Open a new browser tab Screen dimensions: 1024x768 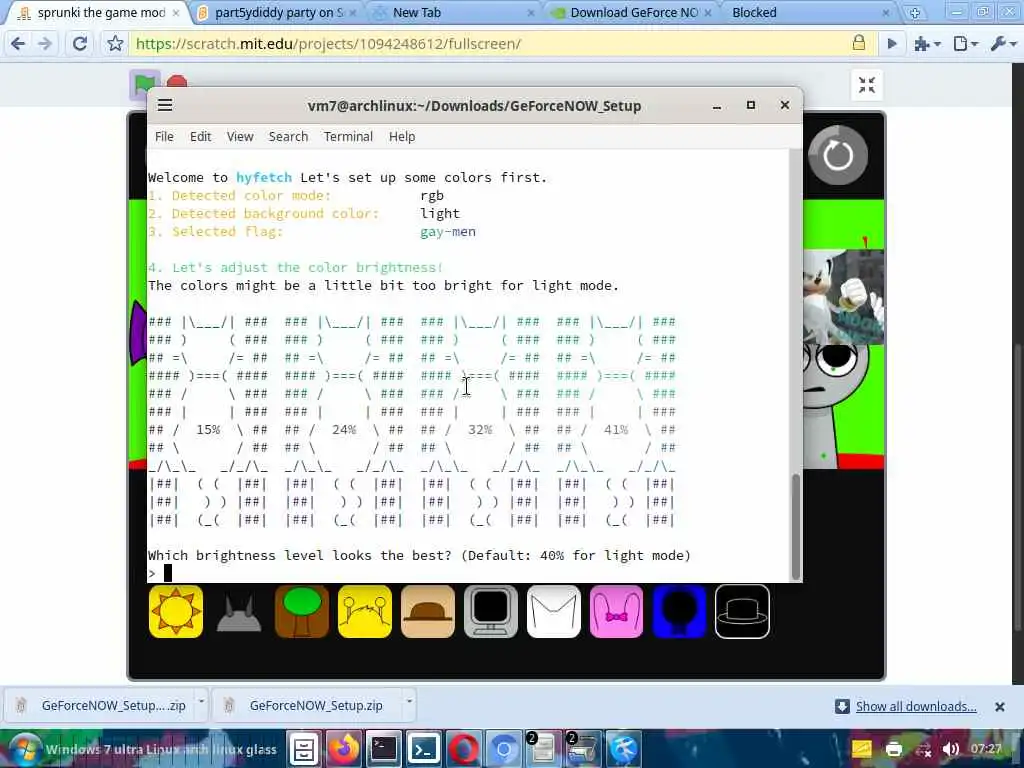(915, 12)
